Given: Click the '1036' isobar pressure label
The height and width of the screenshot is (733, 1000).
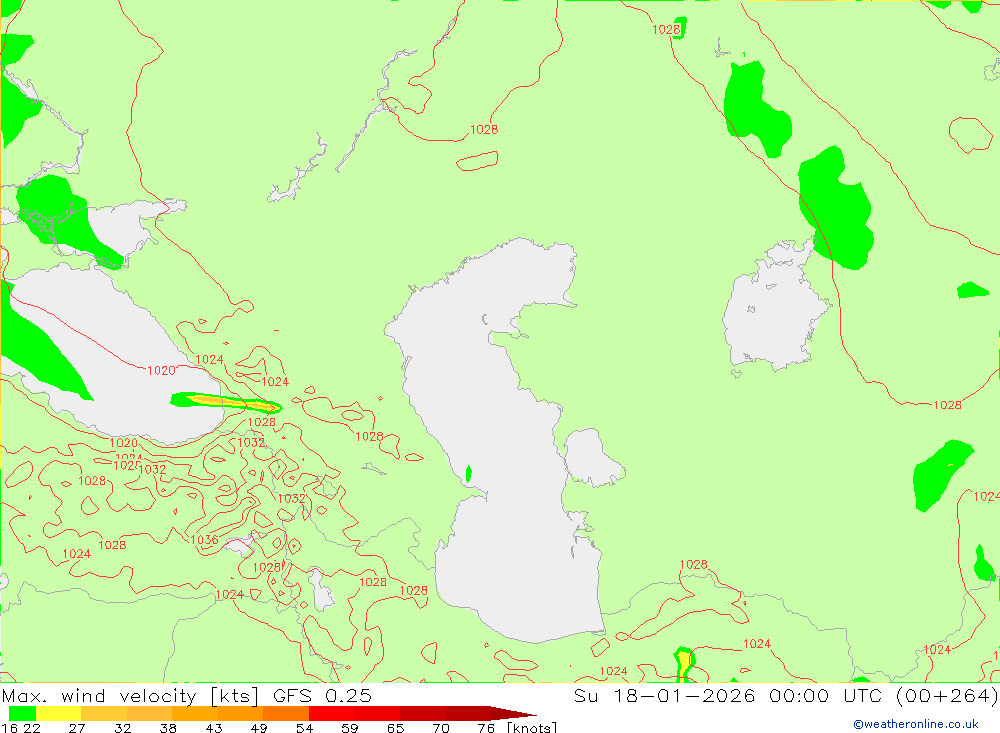Looking at the screenshot, I should click(x=205, y=540).
